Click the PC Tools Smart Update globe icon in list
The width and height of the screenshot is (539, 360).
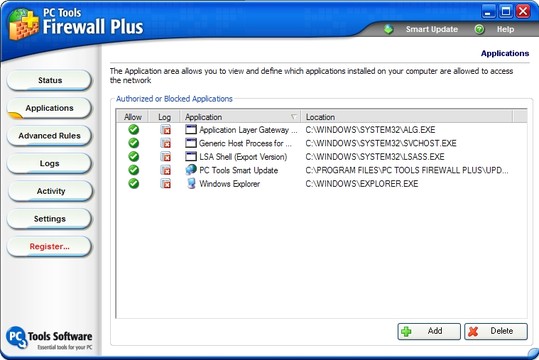191,170
